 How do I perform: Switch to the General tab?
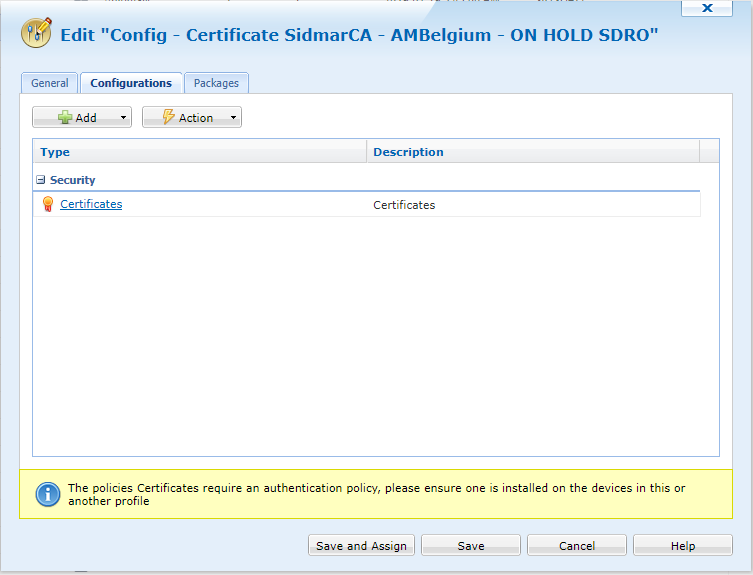[x=49, y=83]
